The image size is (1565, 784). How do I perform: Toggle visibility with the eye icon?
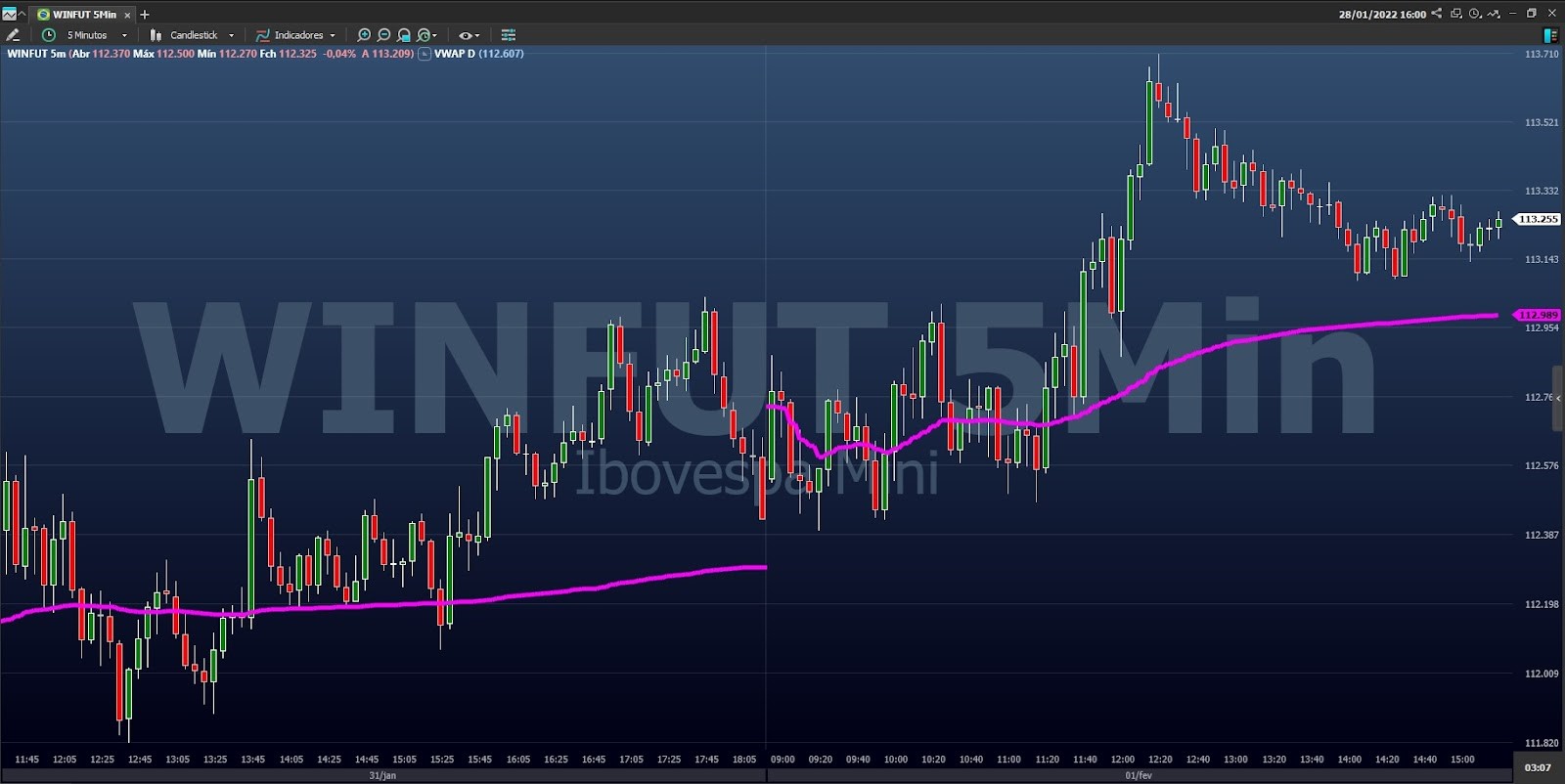(x=467, y=35)
